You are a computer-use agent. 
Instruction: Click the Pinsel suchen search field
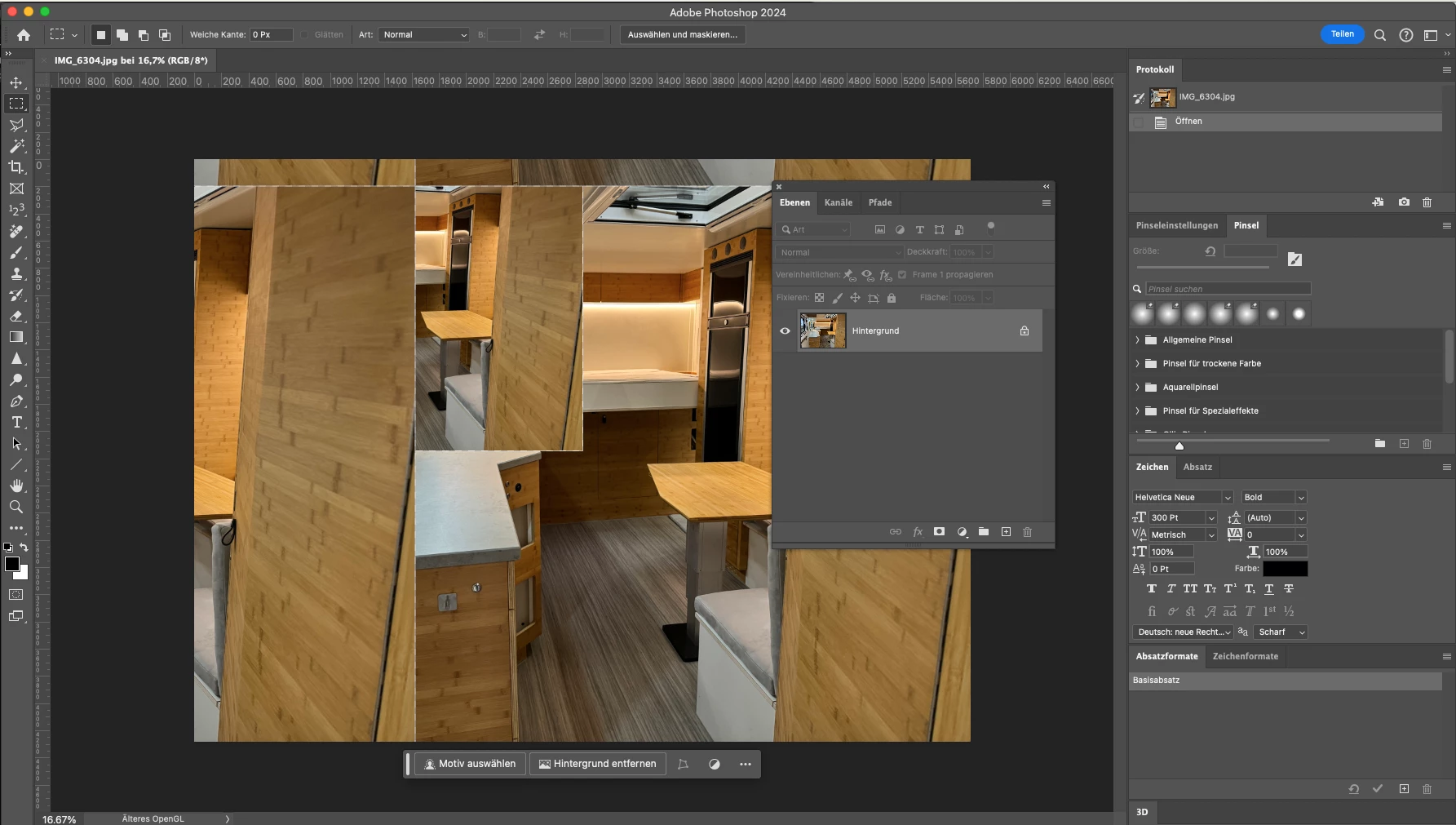click(x=1227, y=289)
